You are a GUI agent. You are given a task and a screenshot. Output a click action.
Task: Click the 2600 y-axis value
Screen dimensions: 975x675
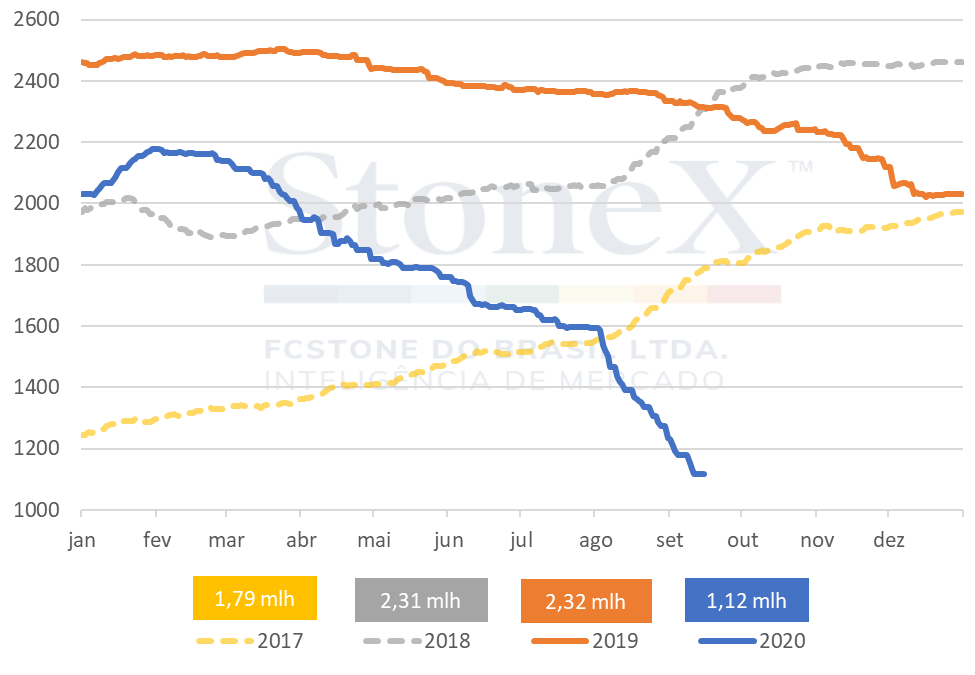click(36, 19)
